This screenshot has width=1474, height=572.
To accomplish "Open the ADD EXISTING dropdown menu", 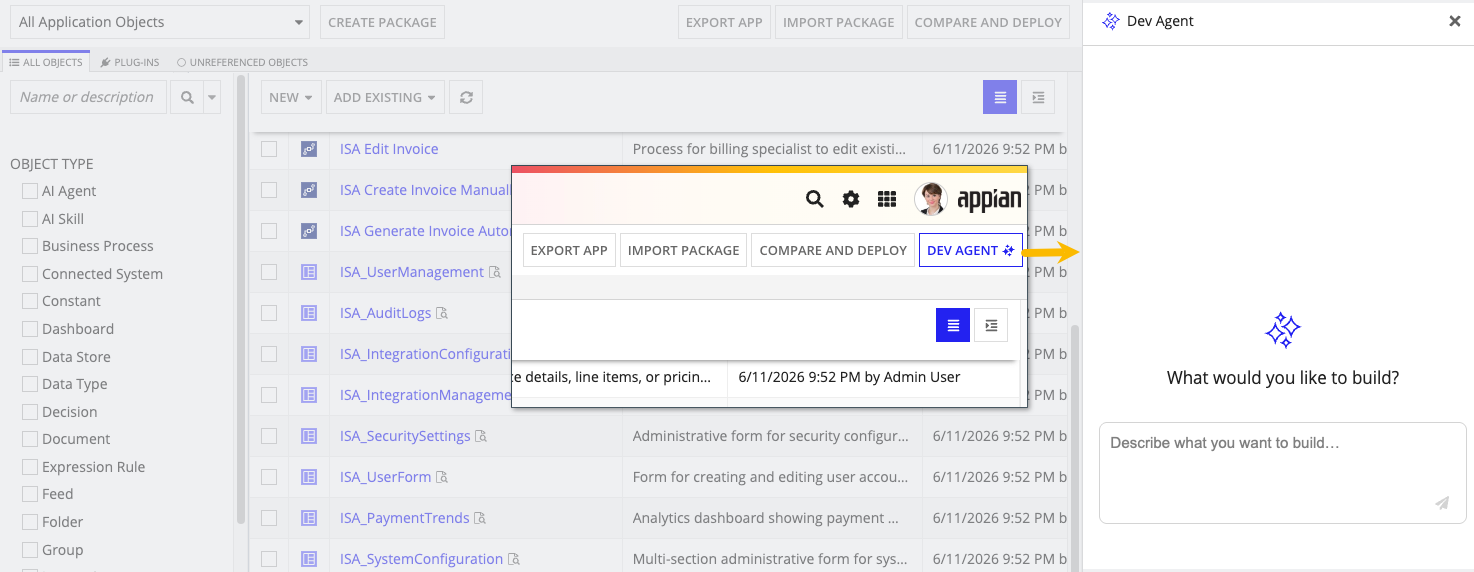I will tap(385, 97).
